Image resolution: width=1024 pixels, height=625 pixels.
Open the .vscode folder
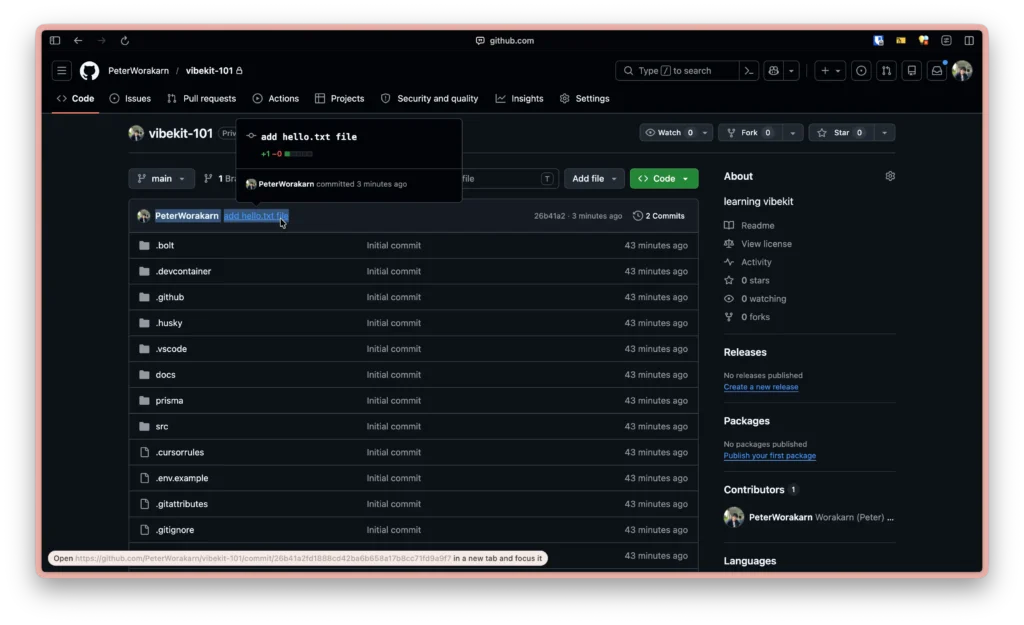(x=171, y=349)
